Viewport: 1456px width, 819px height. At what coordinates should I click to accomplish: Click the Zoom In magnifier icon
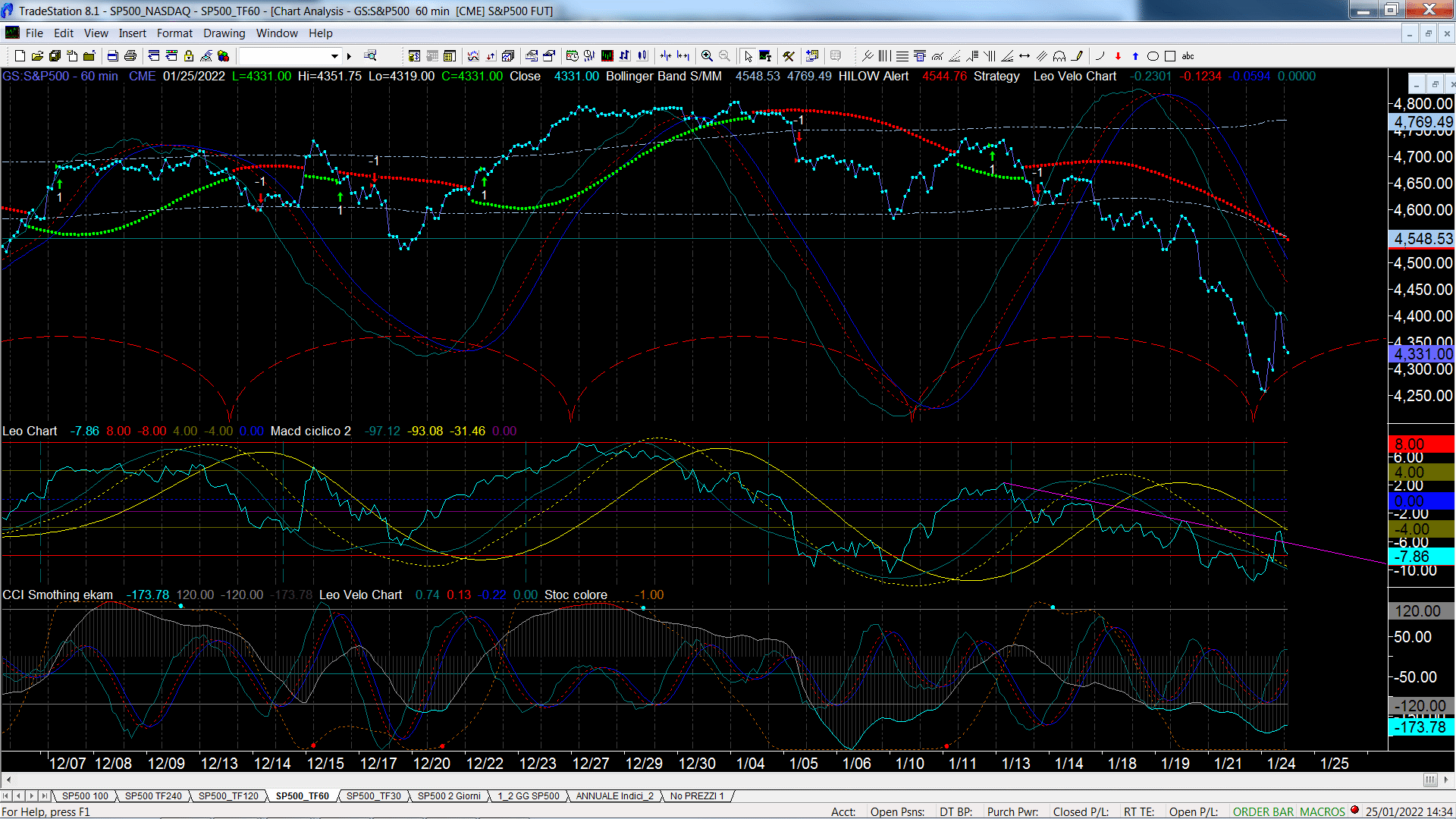[707, 56]
